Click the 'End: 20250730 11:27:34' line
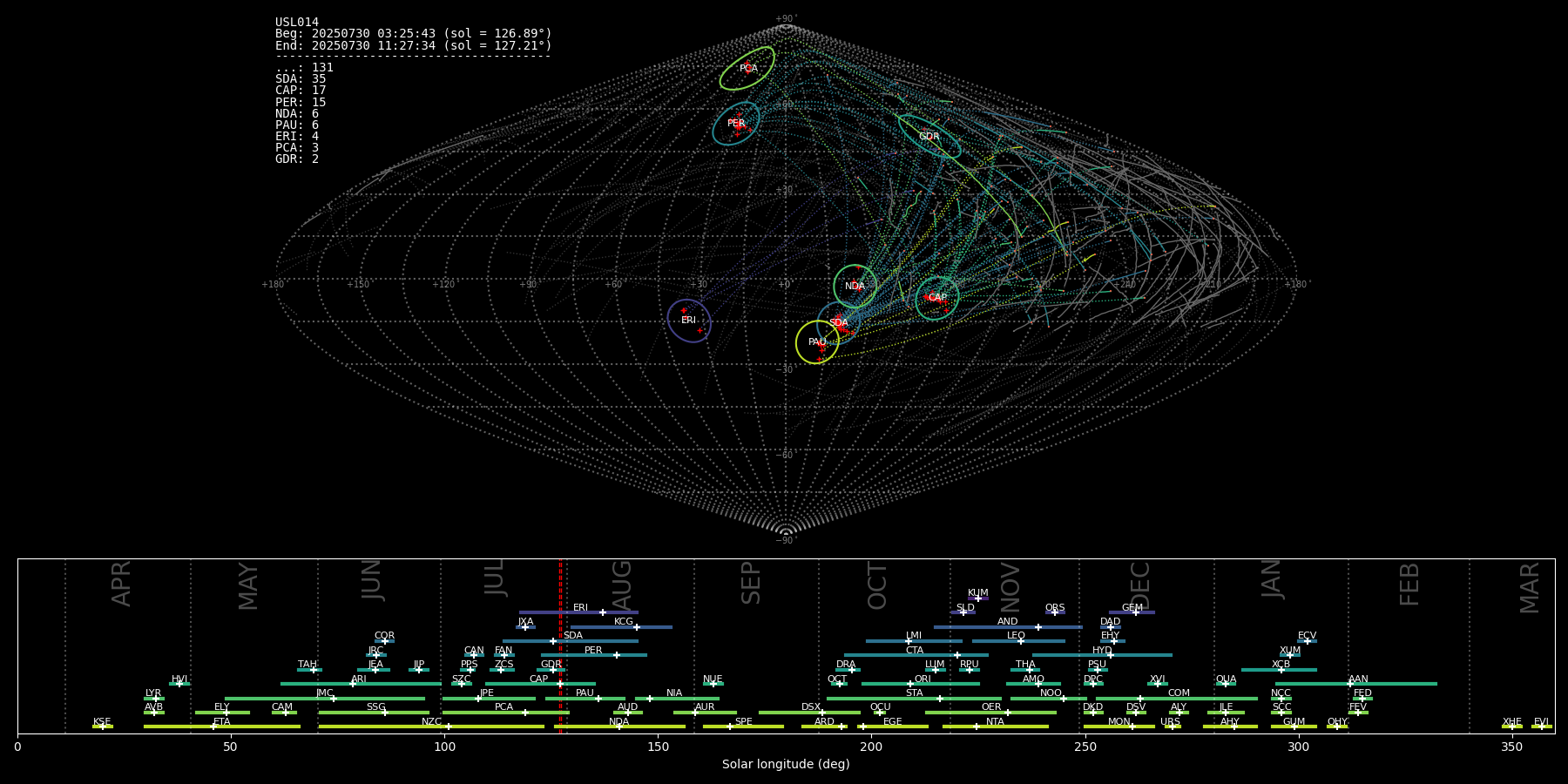The height and width of the screenshot is (784, 1568). [413, 45]
